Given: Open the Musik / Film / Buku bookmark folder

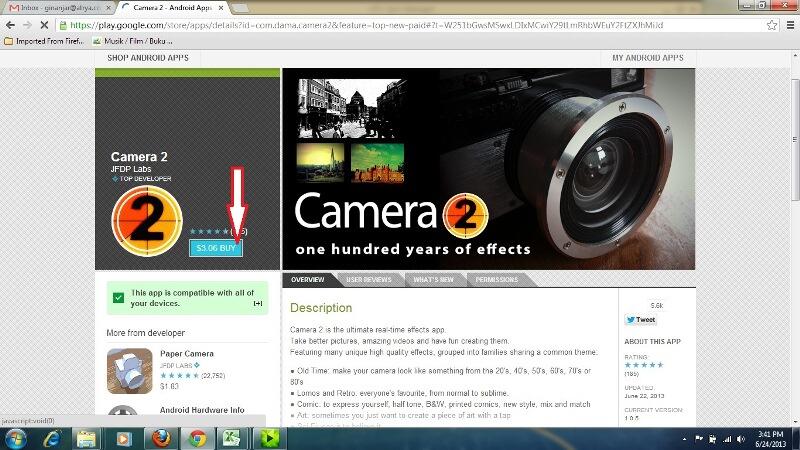Looking at the screenshot, I should pyautogui.click(x=135, y=41).
